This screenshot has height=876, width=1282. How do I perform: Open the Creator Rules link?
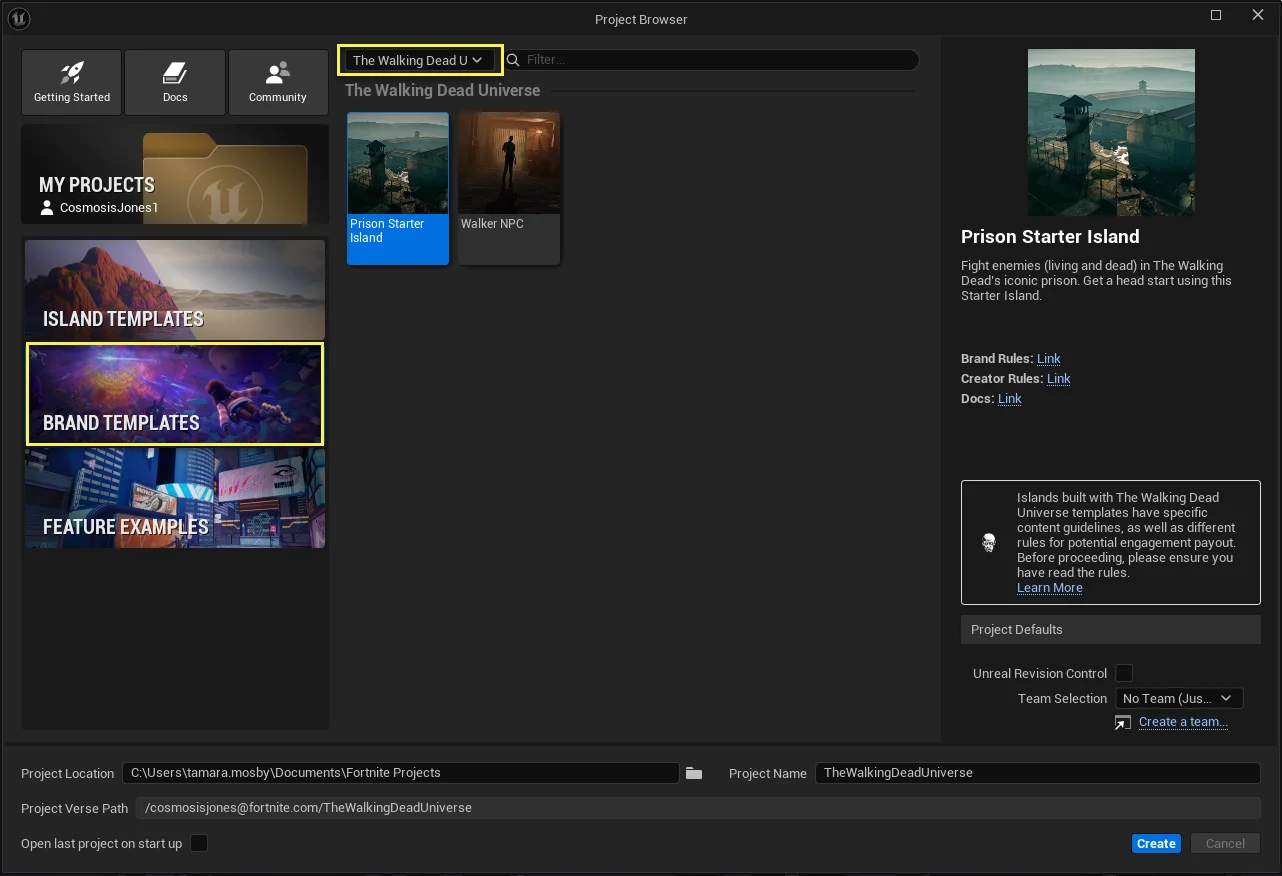click(1059, 379)
